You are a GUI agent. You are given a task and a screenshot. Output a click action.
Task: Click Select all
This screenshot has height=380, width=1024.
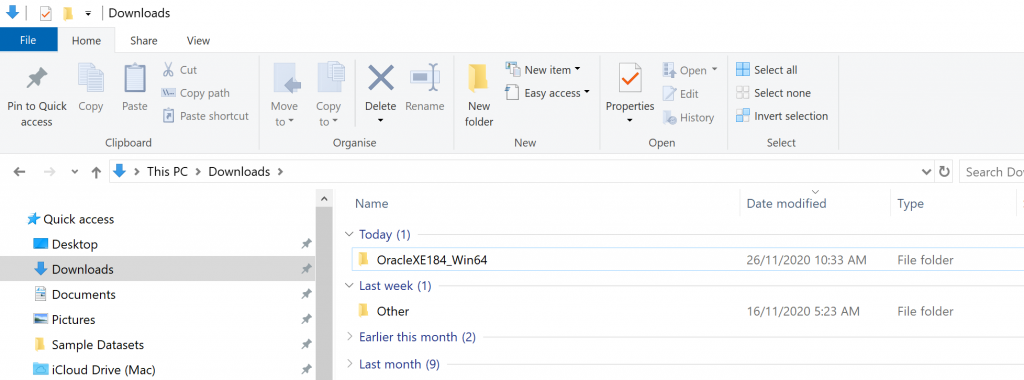click(767, 70)
